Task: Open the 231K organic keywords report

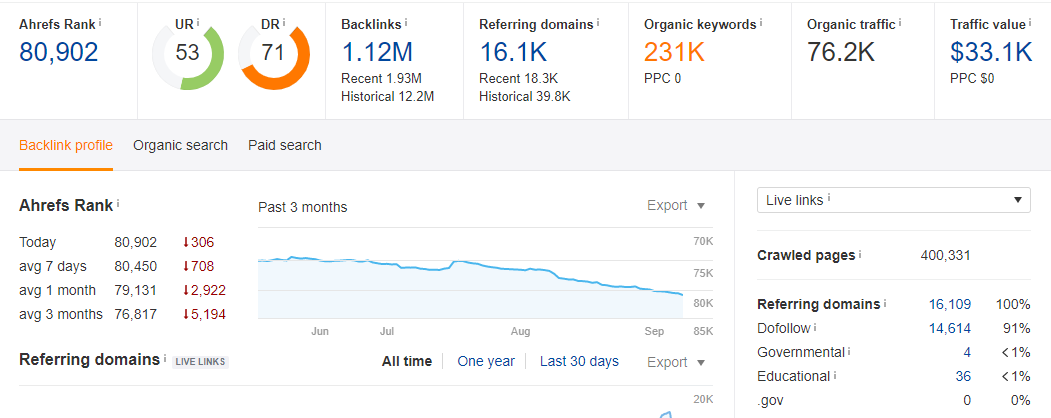Action: (x=674, y=52)
